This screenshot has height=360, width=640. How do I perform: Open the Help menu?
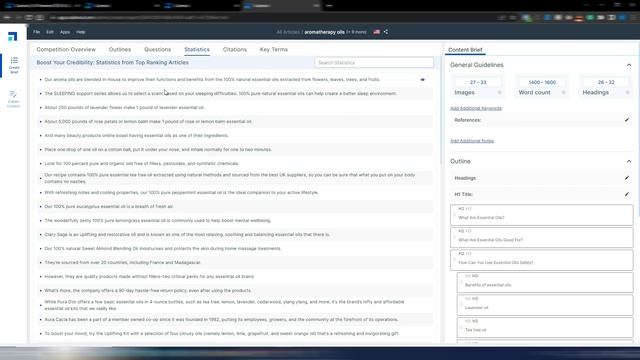click(x=81, y=32)
